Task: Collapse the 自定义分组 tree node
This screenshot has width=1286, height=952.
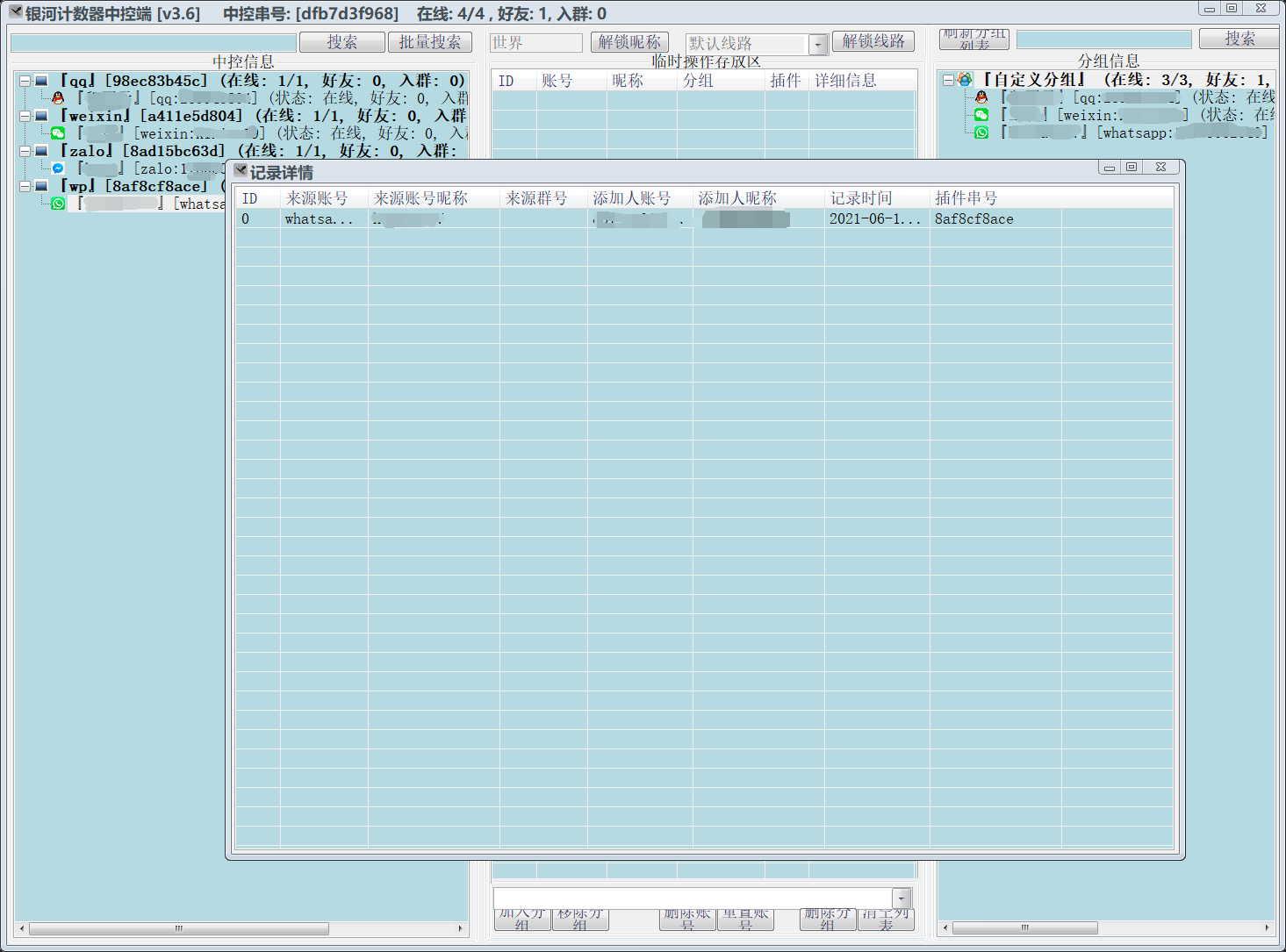Action: point(948,80)
